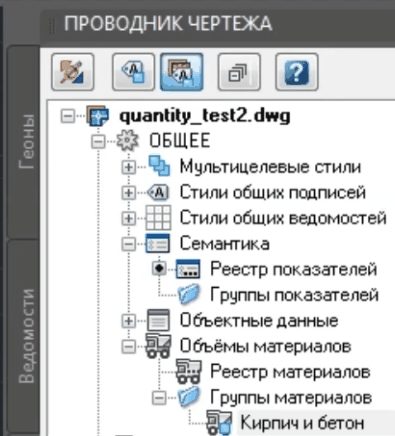Viewport: 395px width, 436px height.
Task: Select Реестр показателей label
Action: [x=294, y=269]
